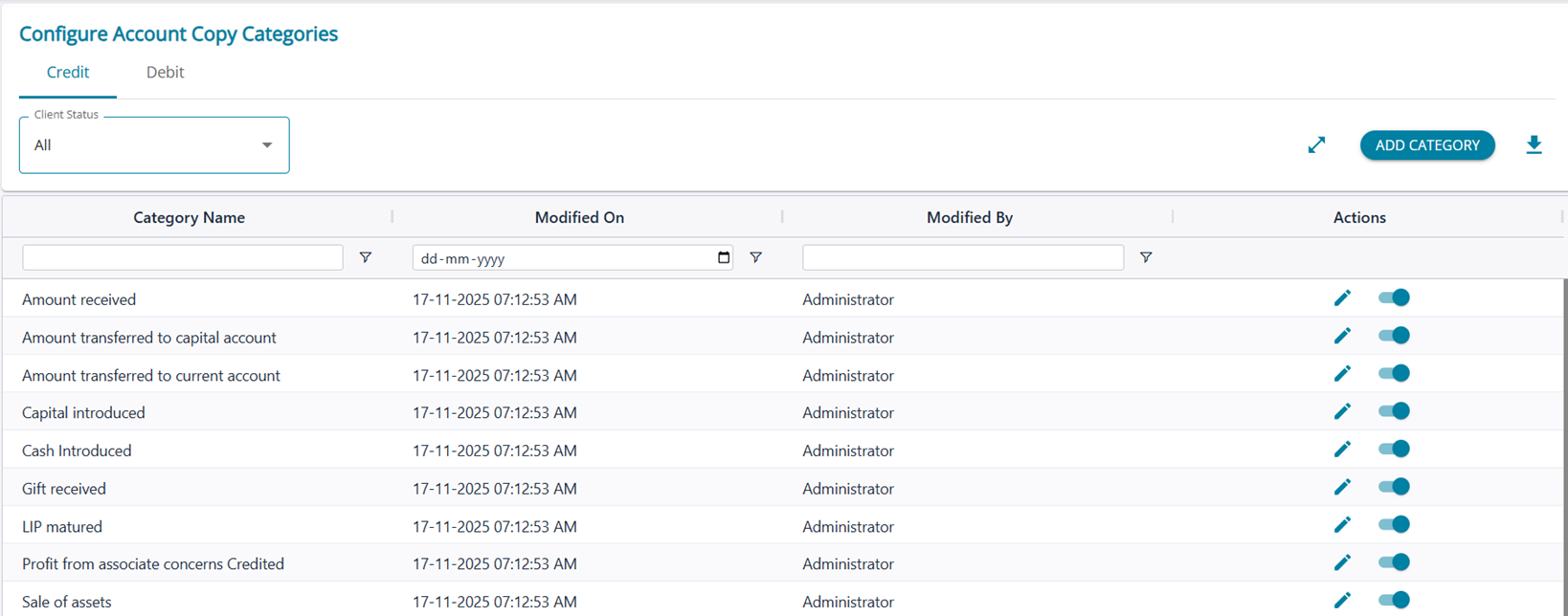The height and width of the screenshot is (616, 1568).
Task: Toggle off Amount transferred to capital account
Action: pyautogui.click(x=1394, y=336)
